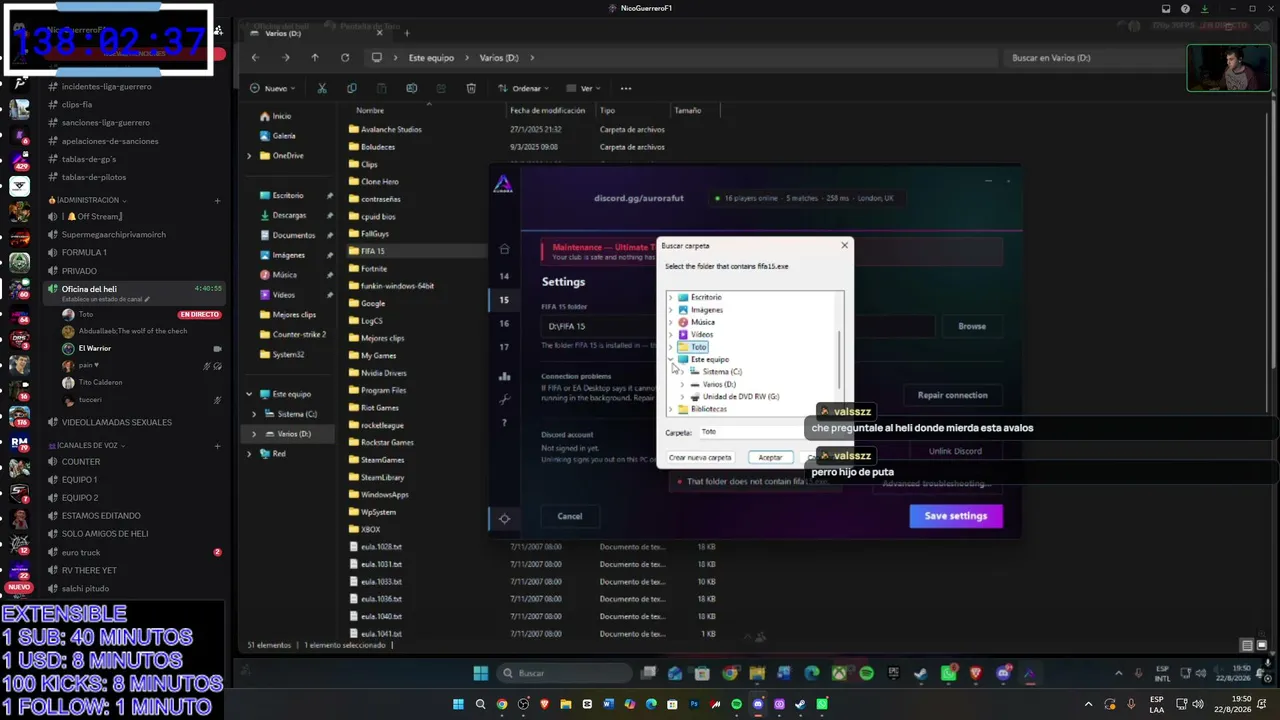Click the Windows Start button on bottom taskbar
The width and height of the screenshot is (1280, 720).
point(459,705)
